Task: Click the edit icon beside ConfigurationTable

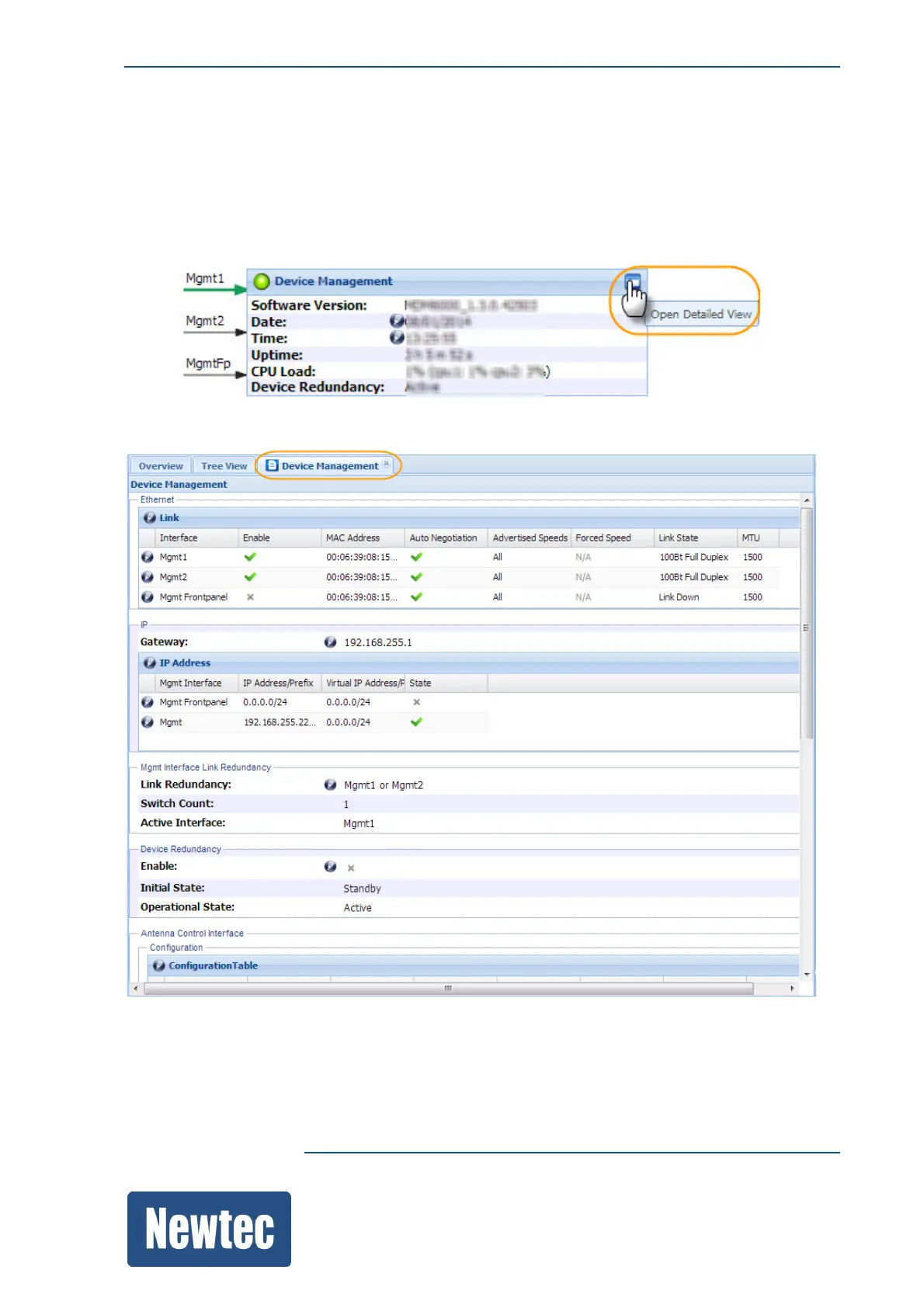Action: [159, 965]
